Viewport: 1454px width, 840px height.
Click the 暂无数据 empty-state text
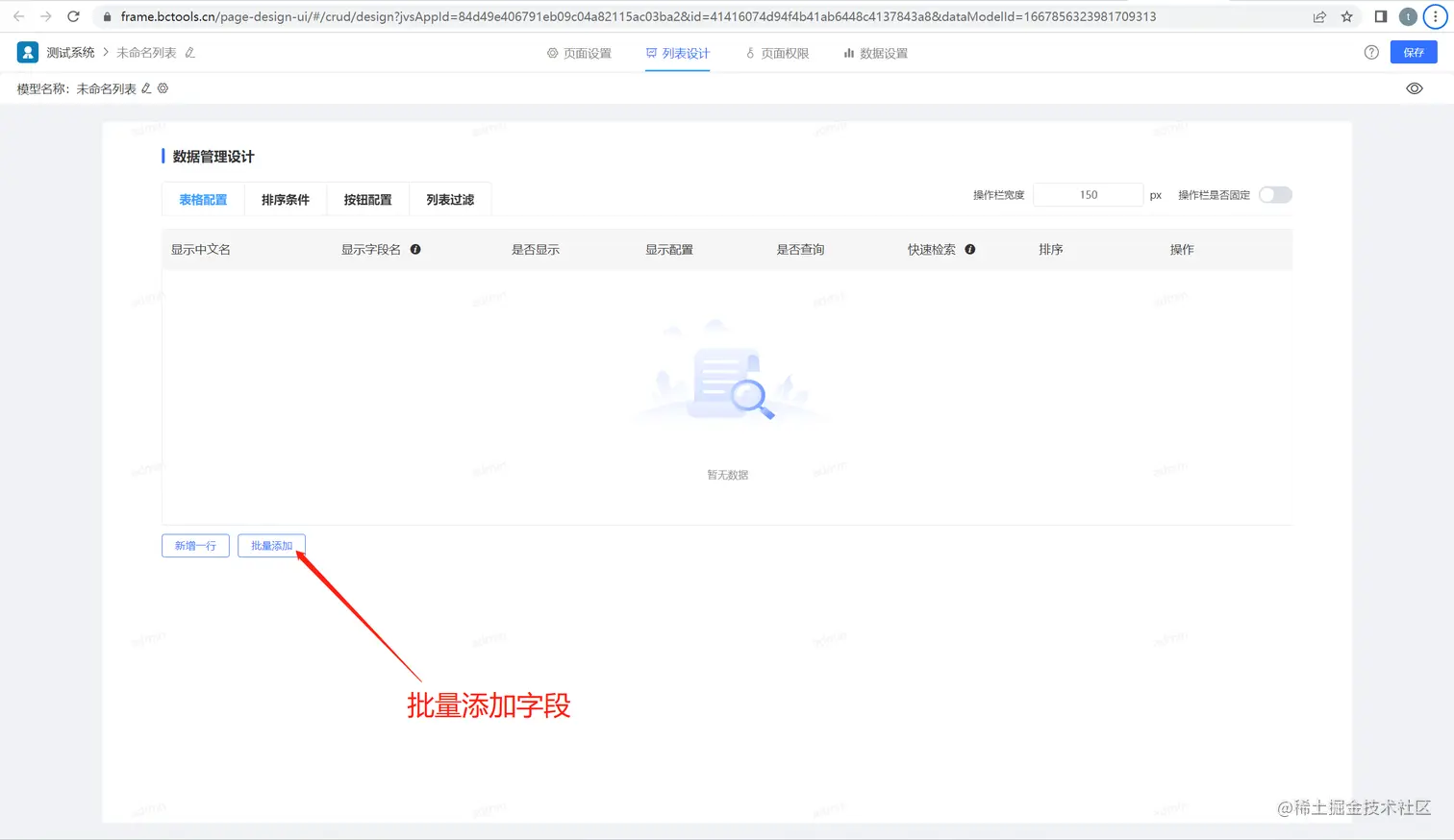[728, 475]
